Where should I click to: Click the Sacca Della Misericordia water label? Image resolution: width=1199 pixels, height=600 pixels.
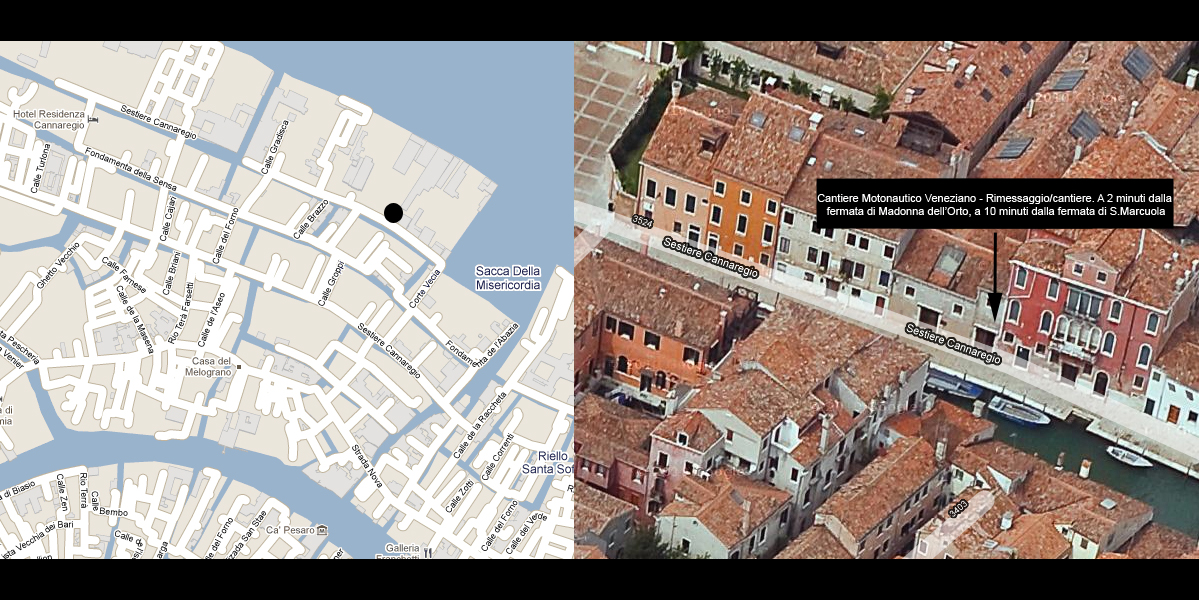pyautogui.click(x=508, y=278)
